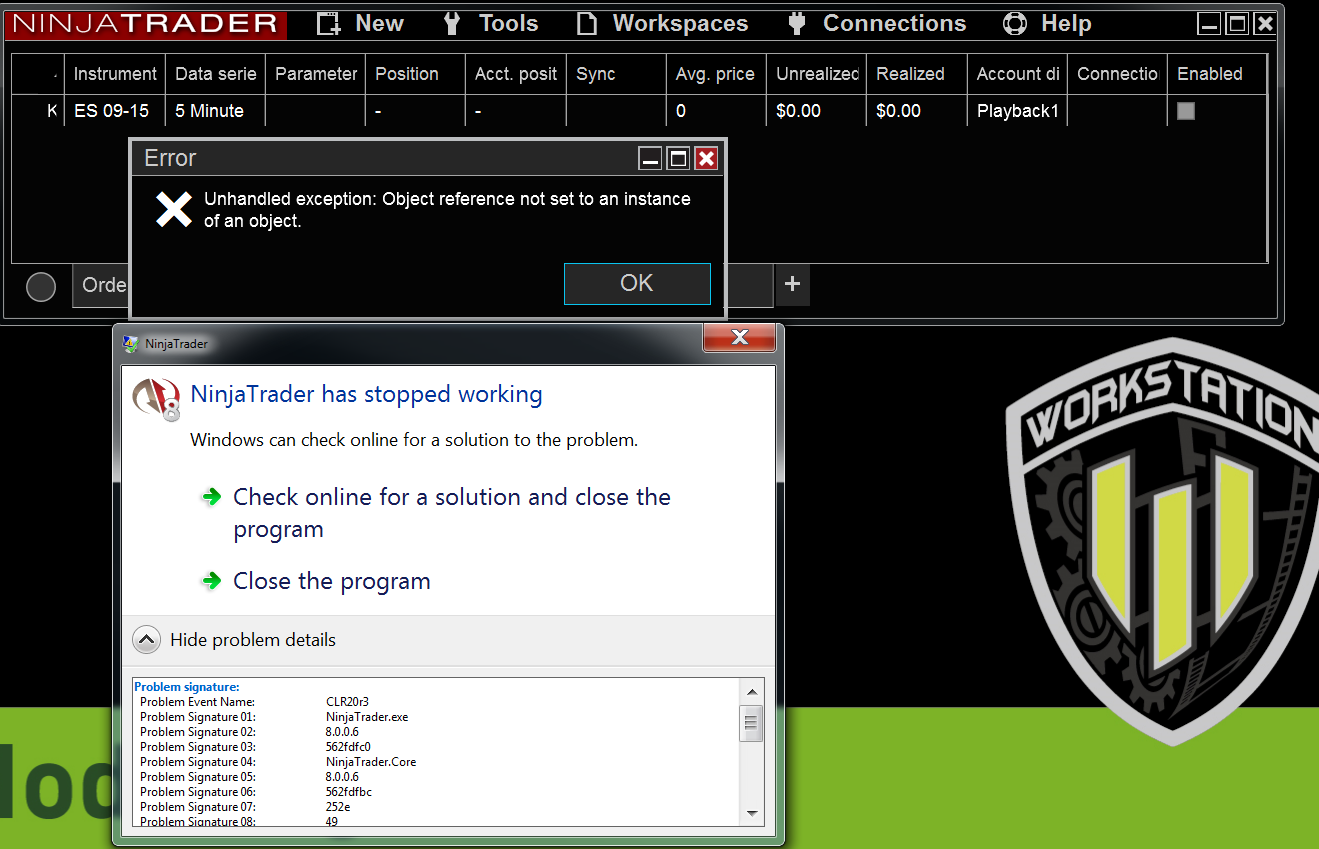Viewport: 1319px width, 849px height.
Task: Minimize the NinjaTrader Control Center window
Action: click(1210, 25)
